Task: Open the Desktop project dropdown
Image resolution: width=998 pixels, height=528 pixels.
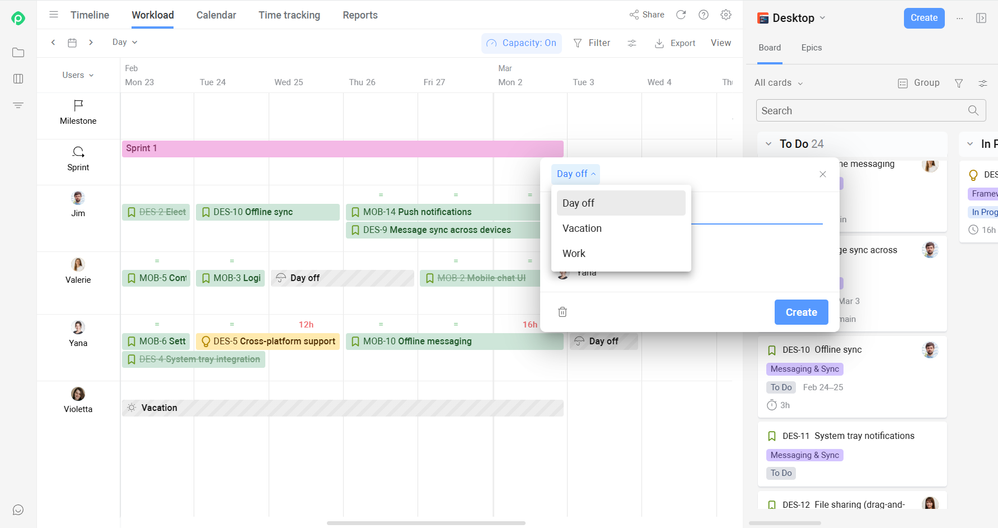Action: [x=791, y=18]
